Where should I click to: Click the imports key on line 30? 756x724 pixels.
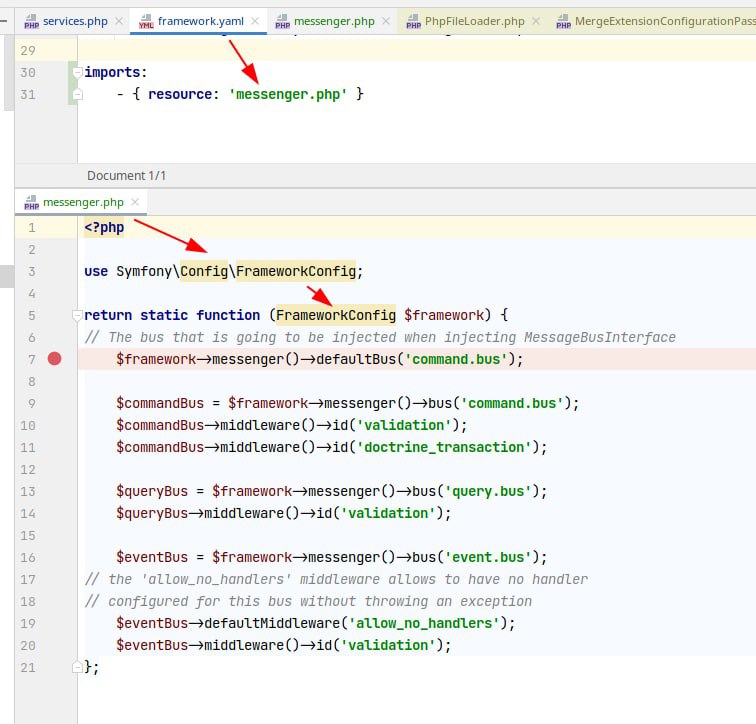click(x=112, y=72)
